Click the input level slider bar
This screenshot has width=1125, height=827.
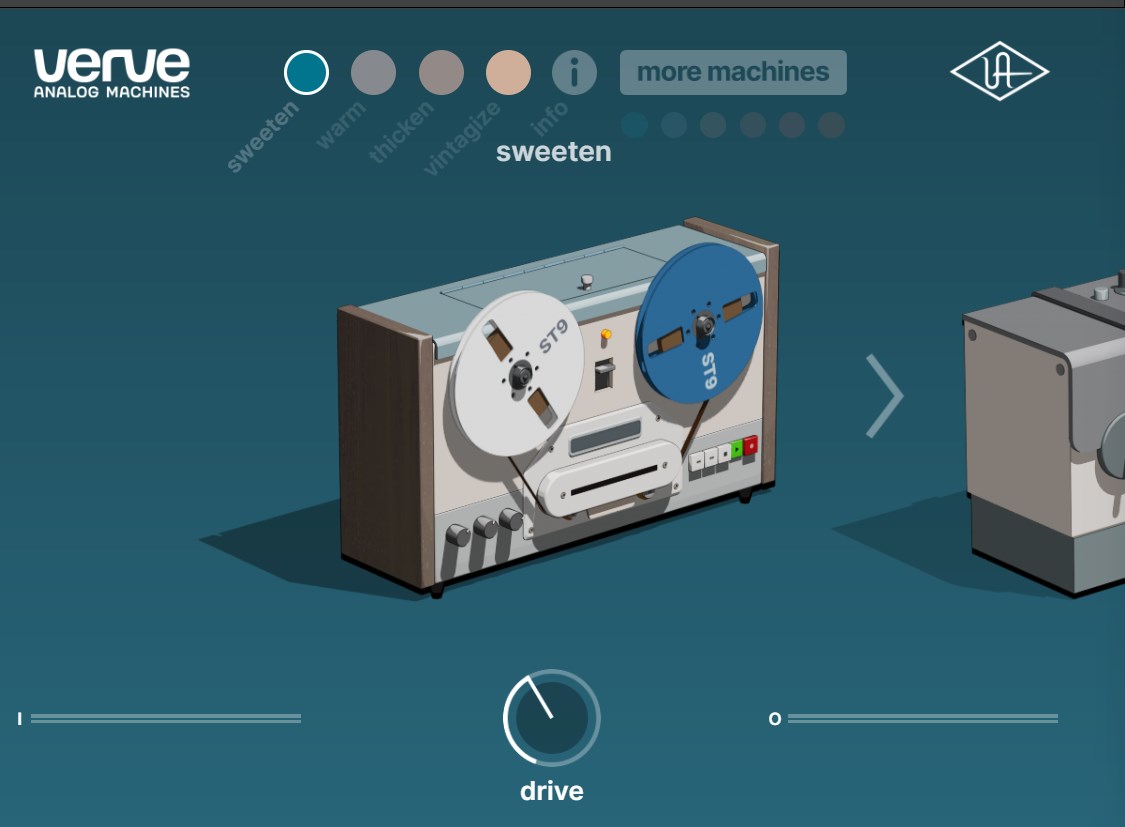(x=166, y=718)
